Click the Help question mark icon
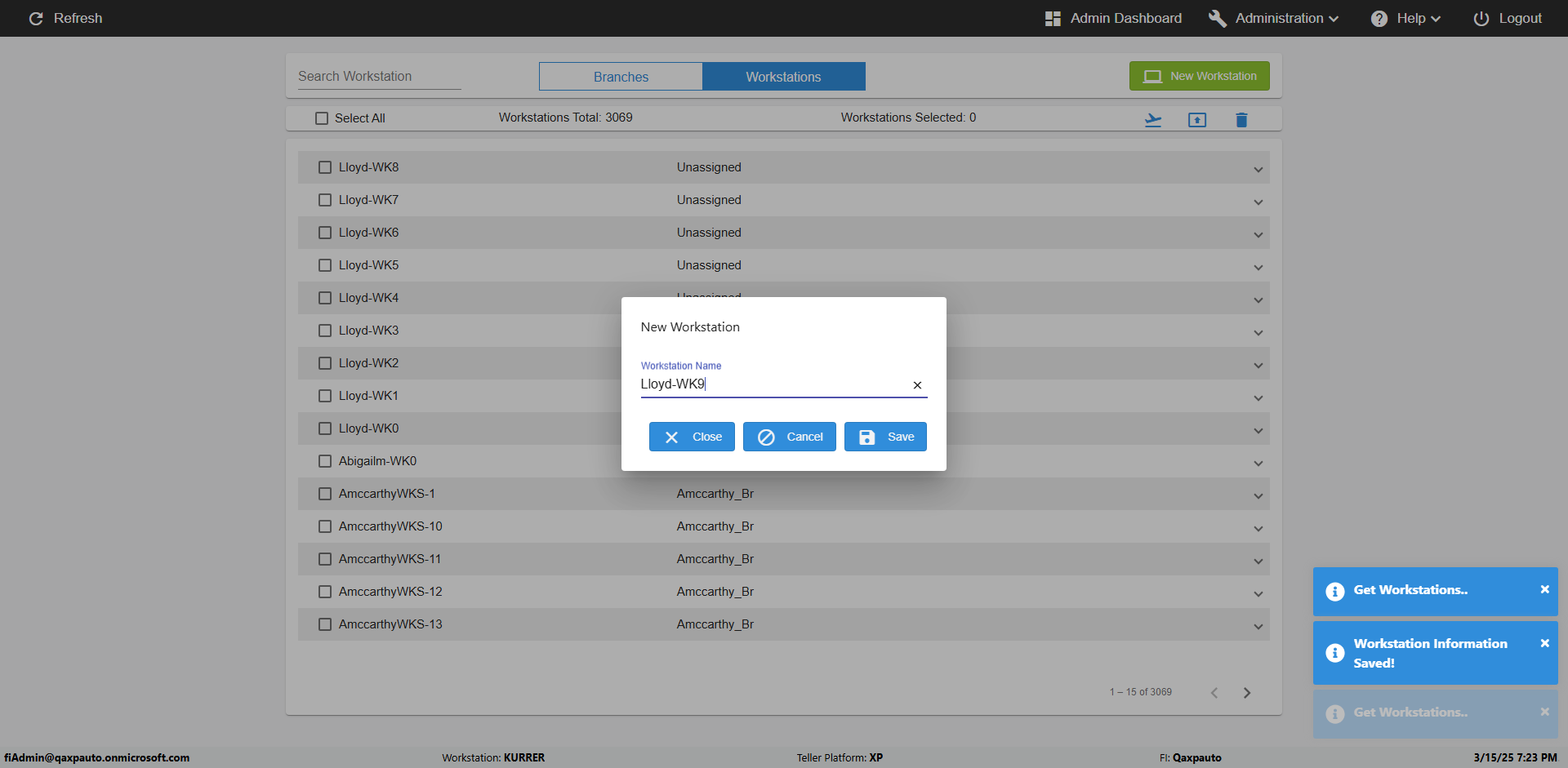This screenshot has height=768, width=1568. click(1379, 18)
